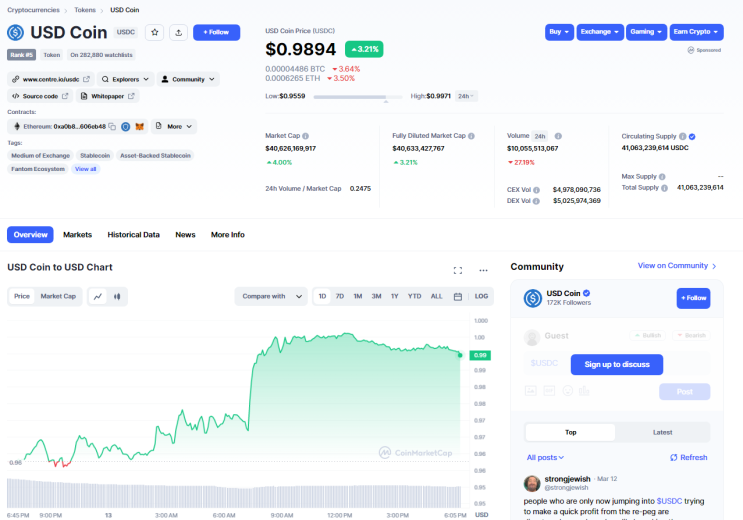Follow USD Coin beside the coin title
Screen dimensions: 743x520
point(217,32)
